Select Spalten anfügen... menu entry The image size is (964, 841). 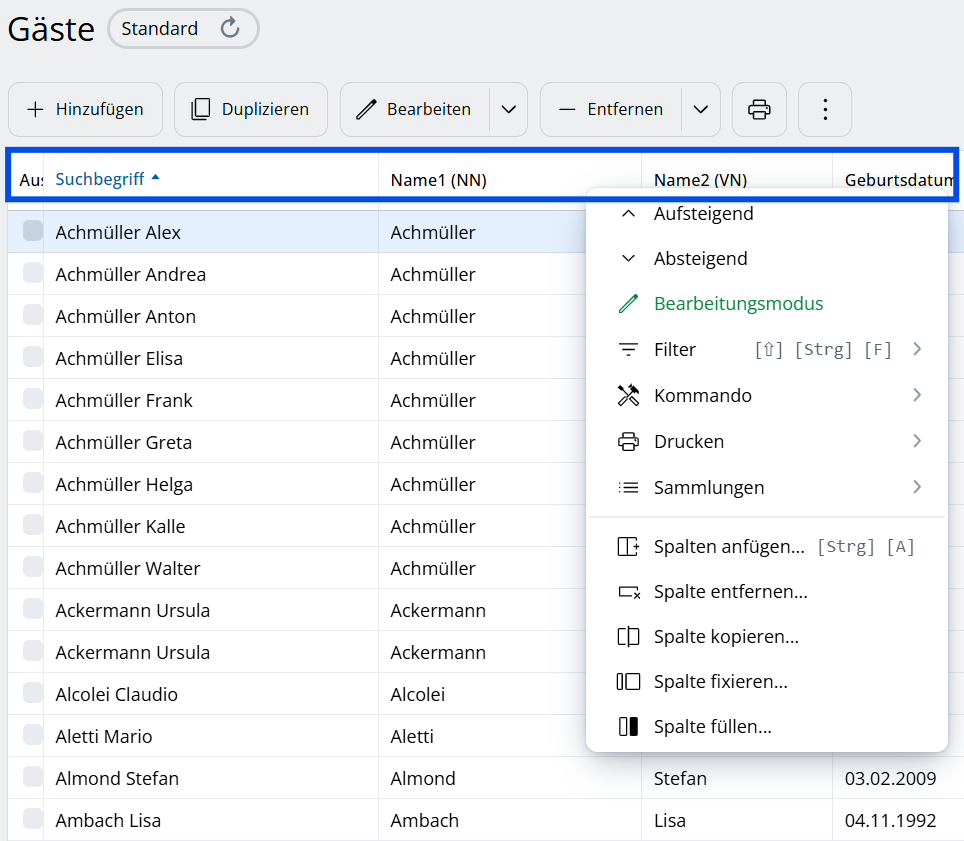coord(767,547)
